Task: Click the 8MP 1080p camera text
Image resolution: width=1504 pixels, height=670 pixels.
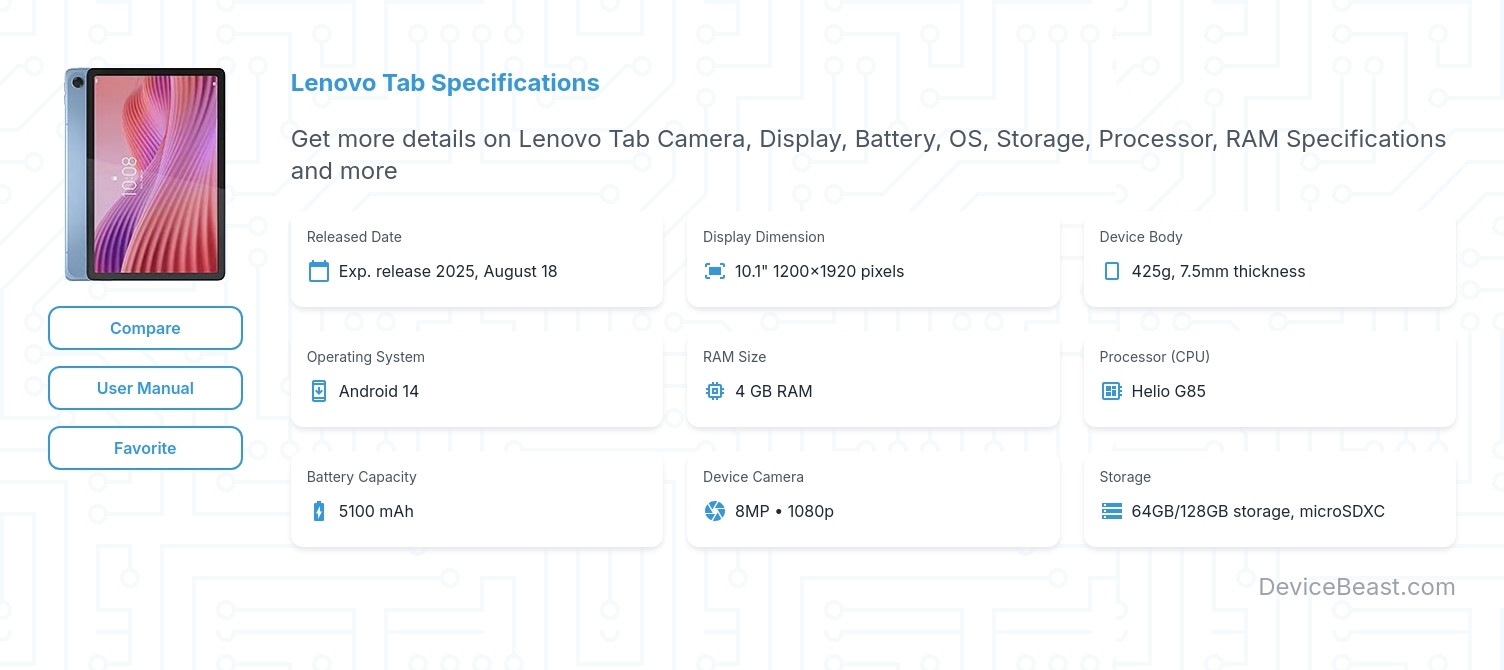Action: point(784,511)
